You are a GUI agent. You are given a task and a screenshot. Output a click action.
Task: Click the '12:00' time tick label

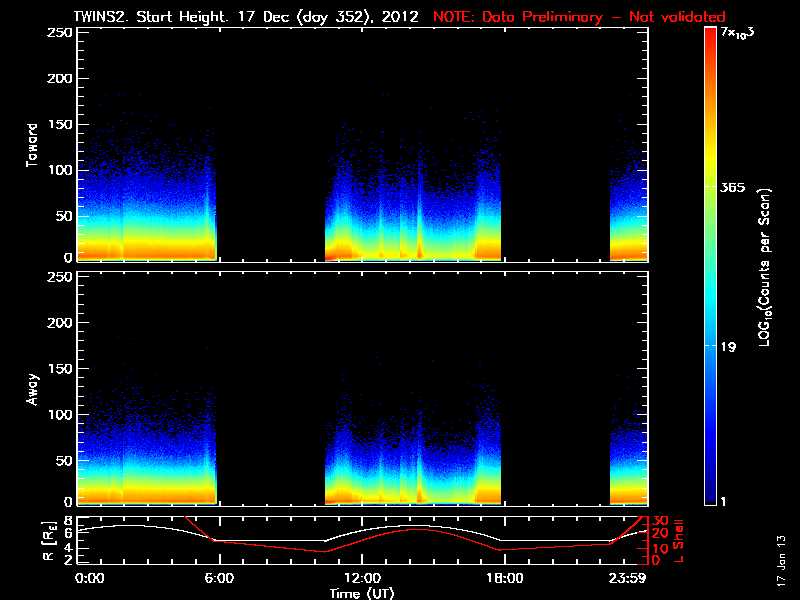[362, 579]
